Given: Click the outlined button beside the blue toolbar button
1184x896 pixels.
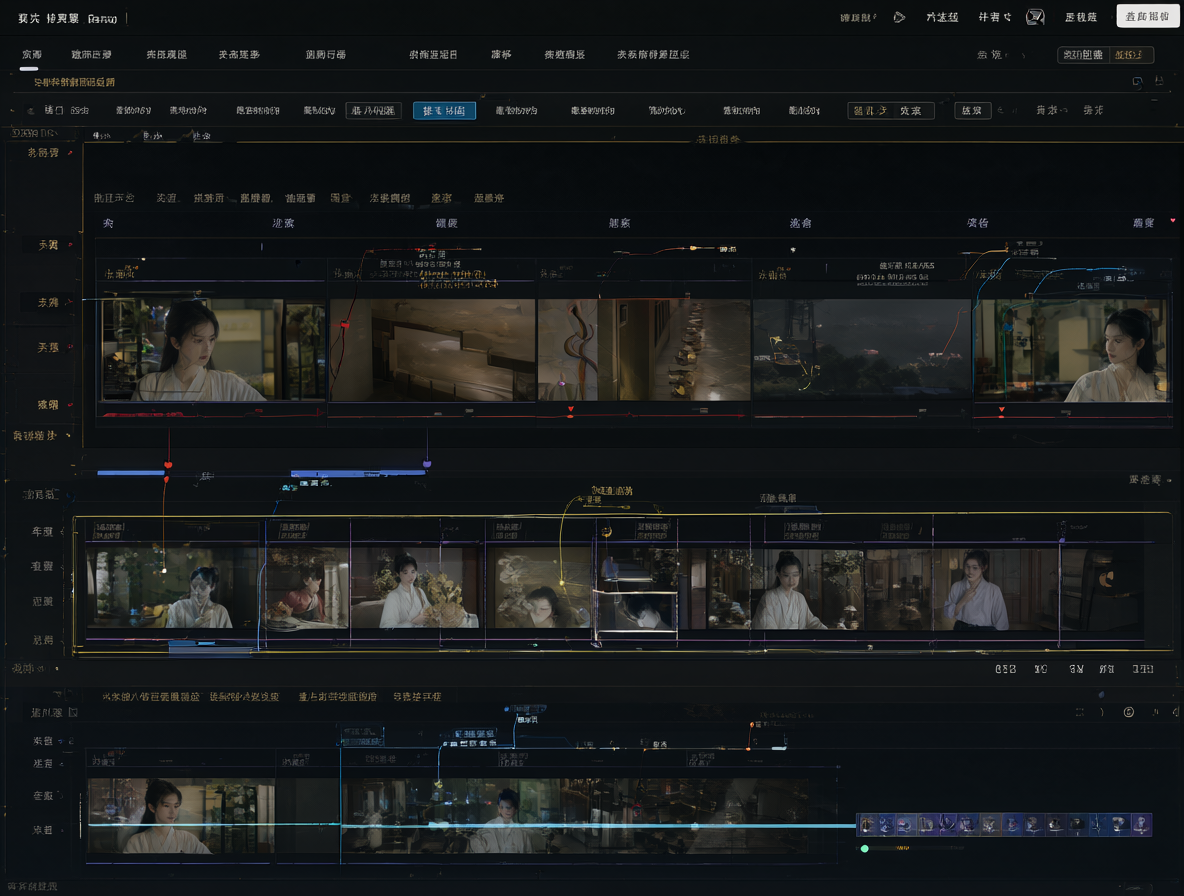Looking at the screenshot, I should click(x=373, y=110).
